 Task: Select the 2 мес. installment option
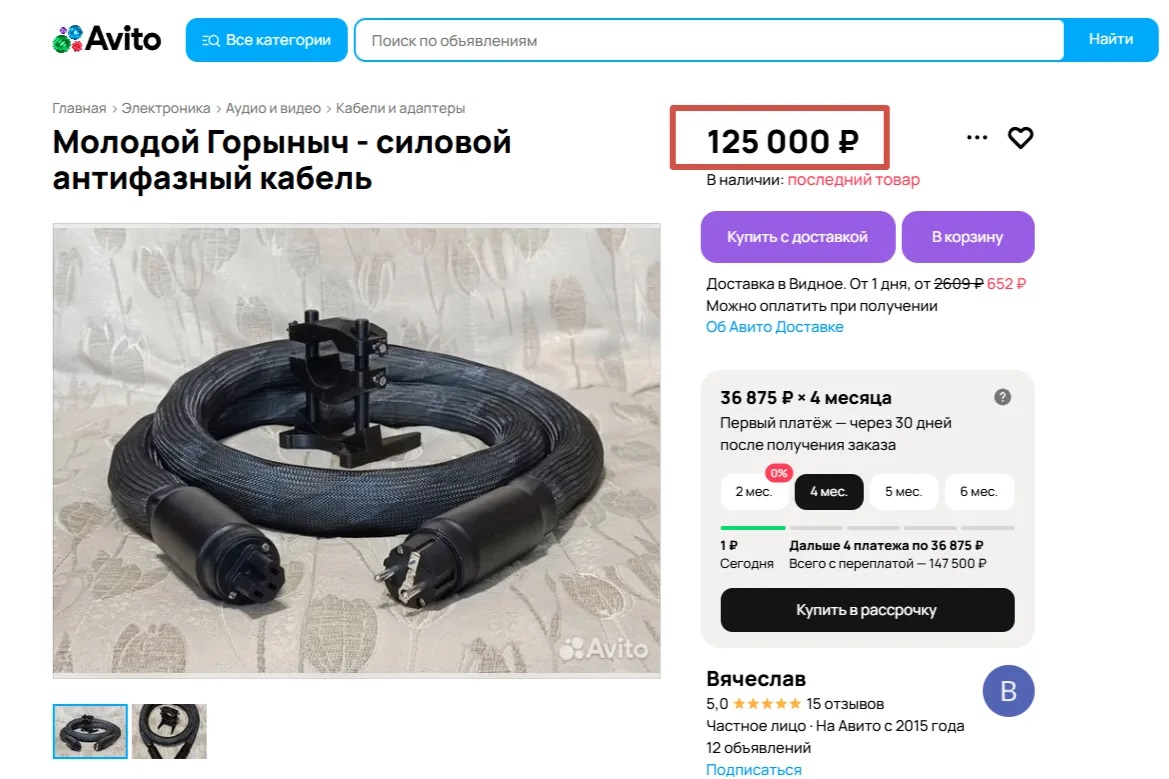coord(753,492)
